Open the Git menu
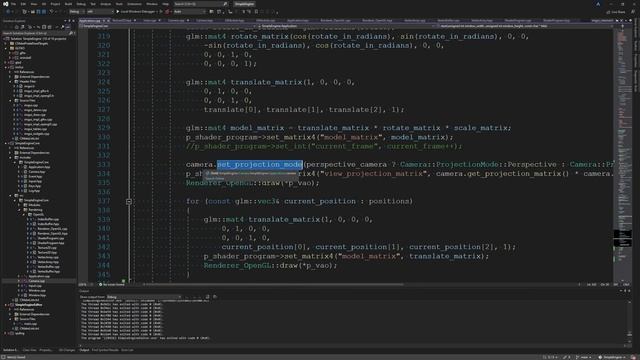Screen dimensions: 640x360 (44, 4)
